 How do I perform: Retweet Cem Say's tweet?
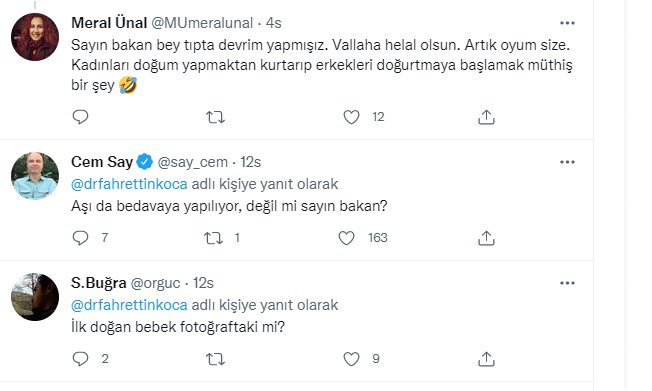[213, 238]
